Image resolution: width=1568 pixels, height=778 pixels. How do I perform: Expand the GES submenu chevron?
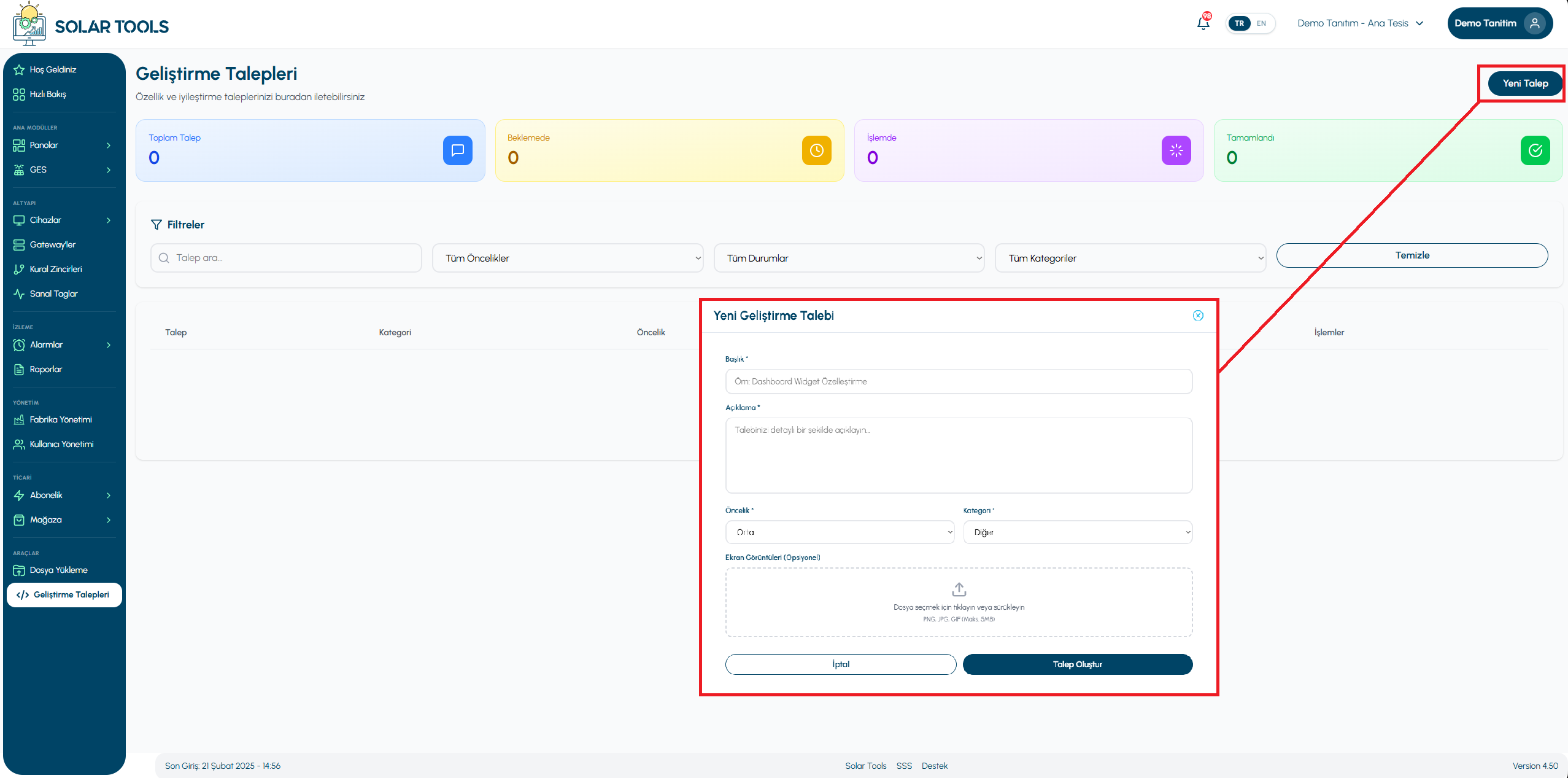tap(109, 170)
